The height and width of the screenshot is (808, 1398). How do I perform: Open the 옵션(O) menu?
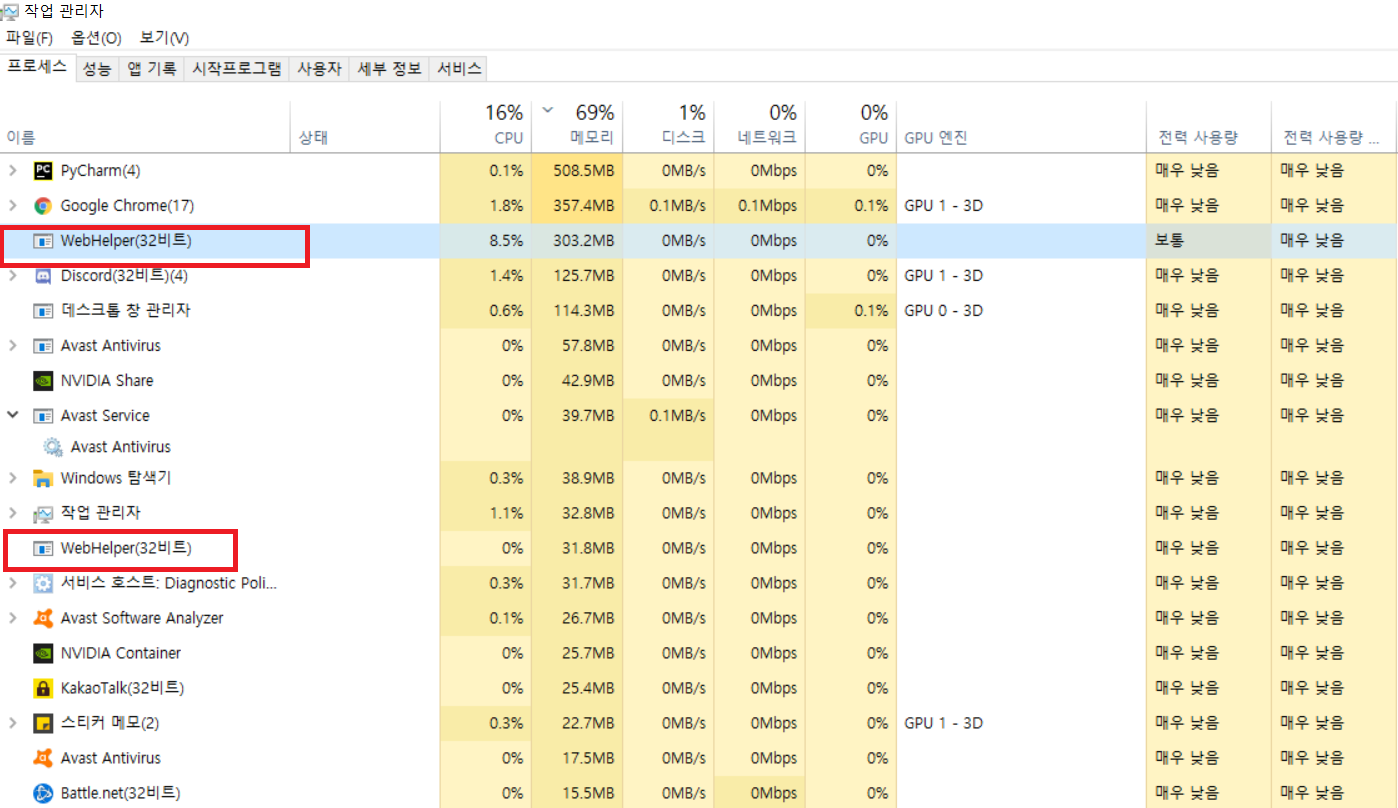[96, 38]
